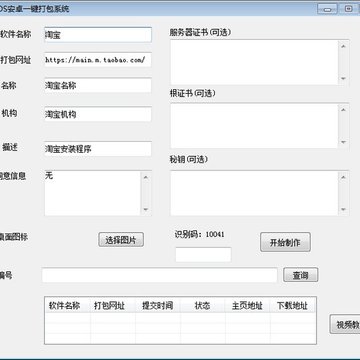Click the 选择图片 button
The image size is (360, 360).
point(121,240)
